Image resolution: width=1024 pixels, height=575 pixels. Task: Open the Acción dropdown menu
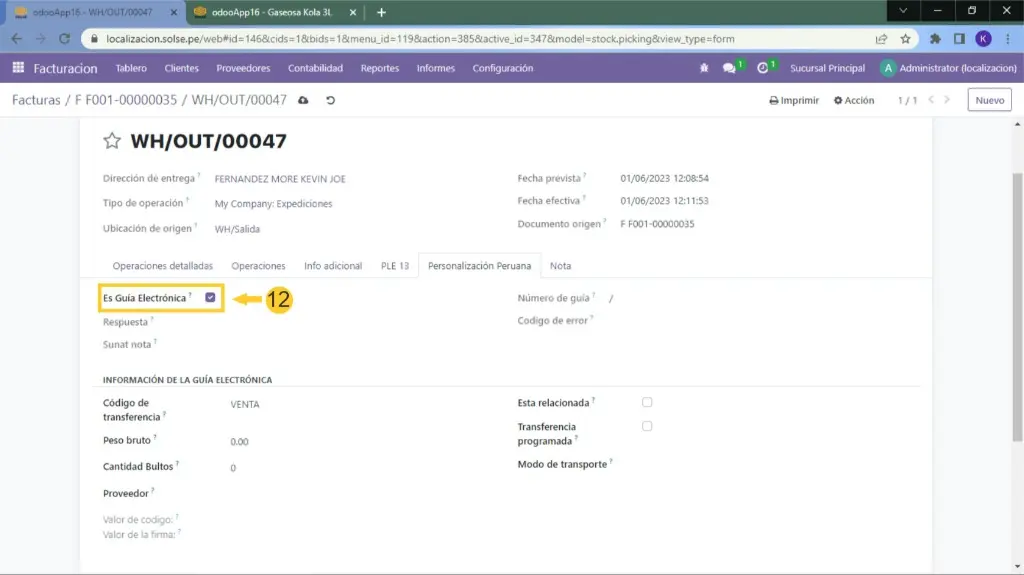point(854,101)
